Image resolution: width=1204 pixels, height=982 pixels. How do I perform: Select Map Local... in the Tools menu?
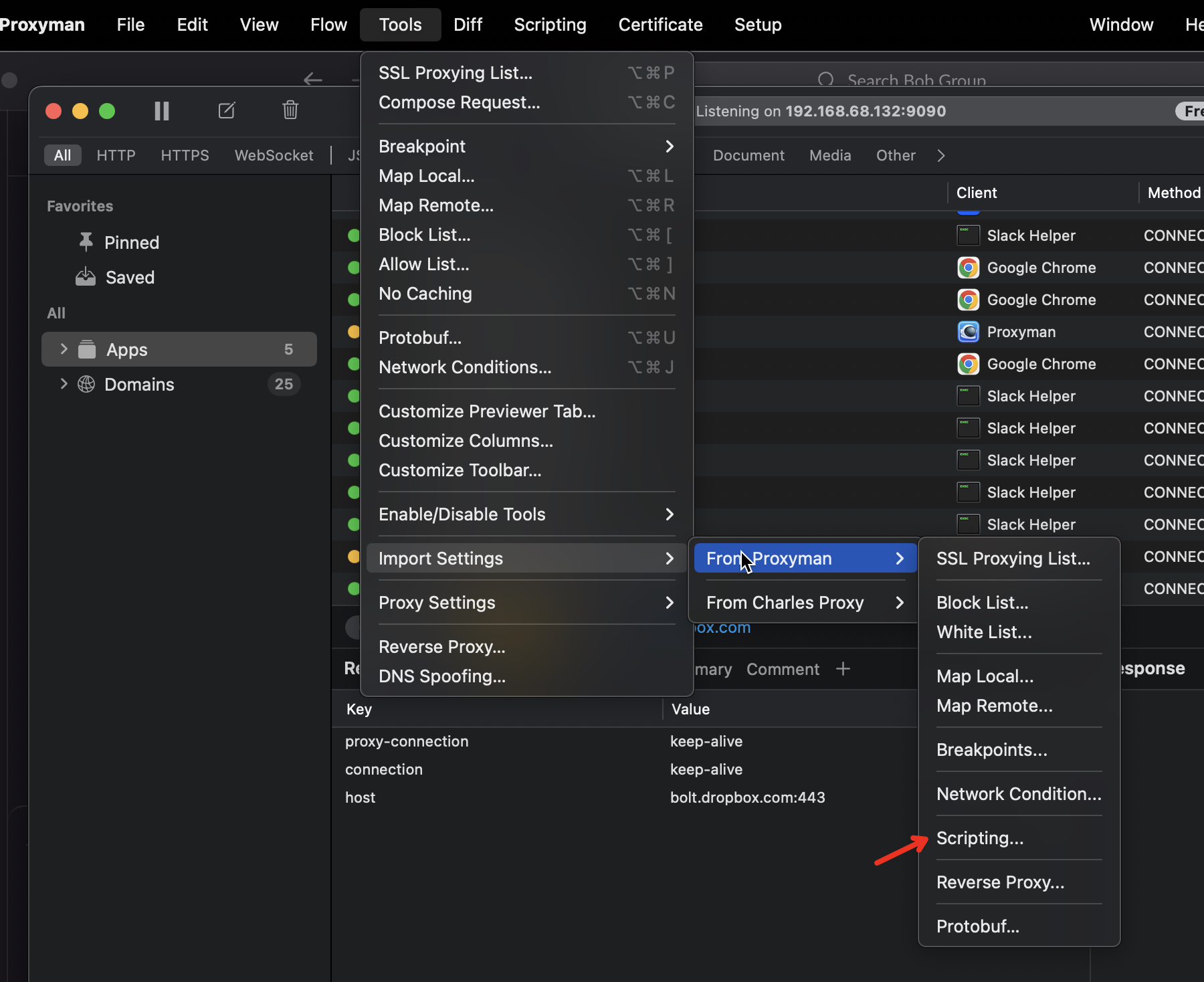tap(526, 176)
